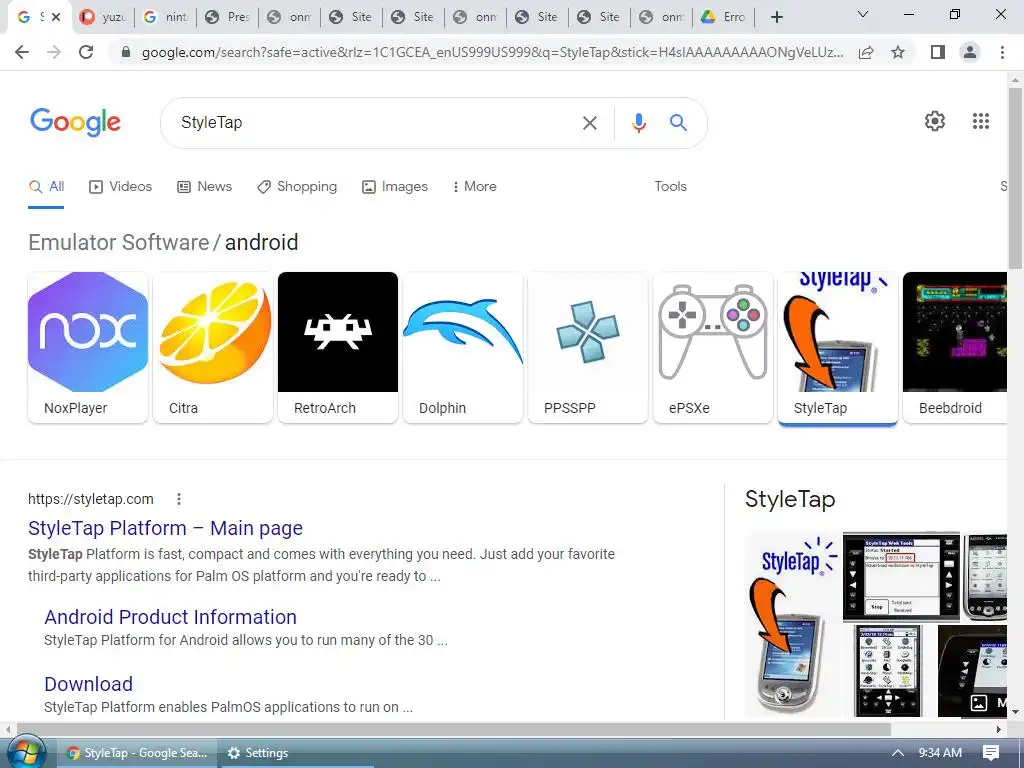The width and height of the screenshot is (1024, 768).
Task: Open the taskbar notification center icon
Action: coord(991,753)
